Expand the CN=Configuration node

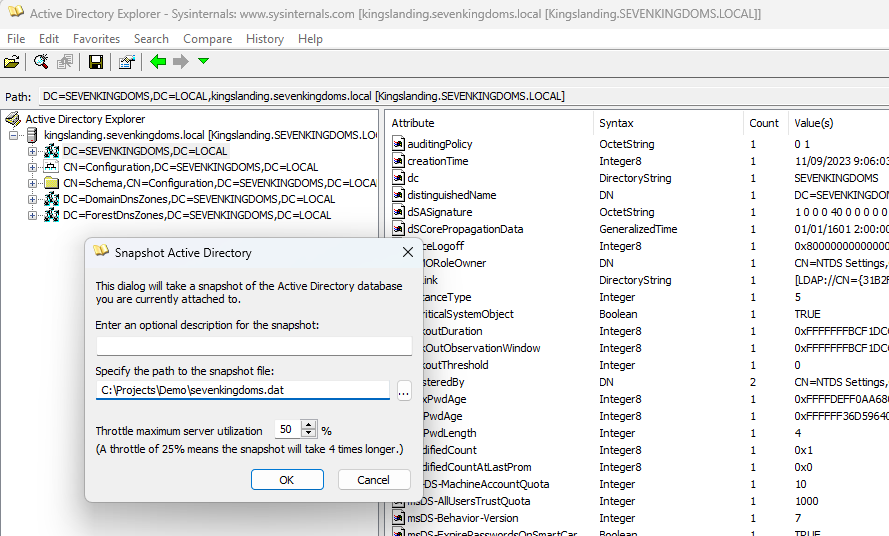(32, 167)
